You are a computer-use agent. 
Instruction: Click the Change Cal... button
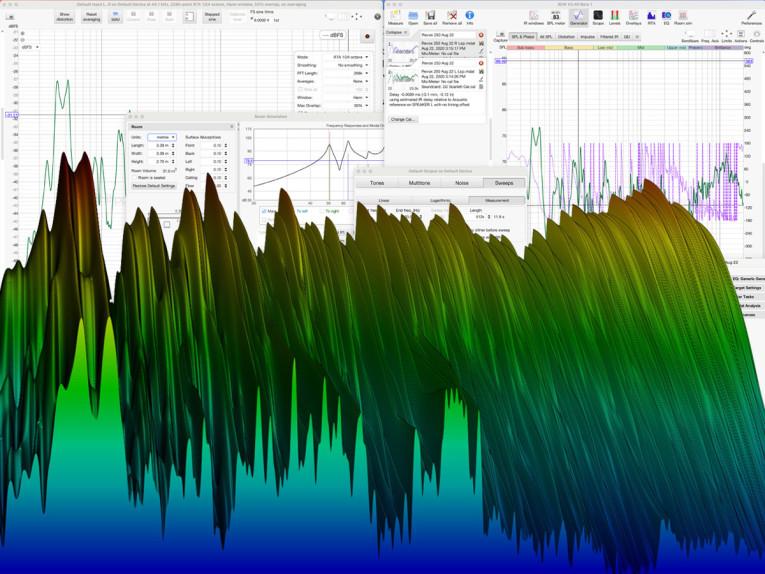click(x=402, y=119)
